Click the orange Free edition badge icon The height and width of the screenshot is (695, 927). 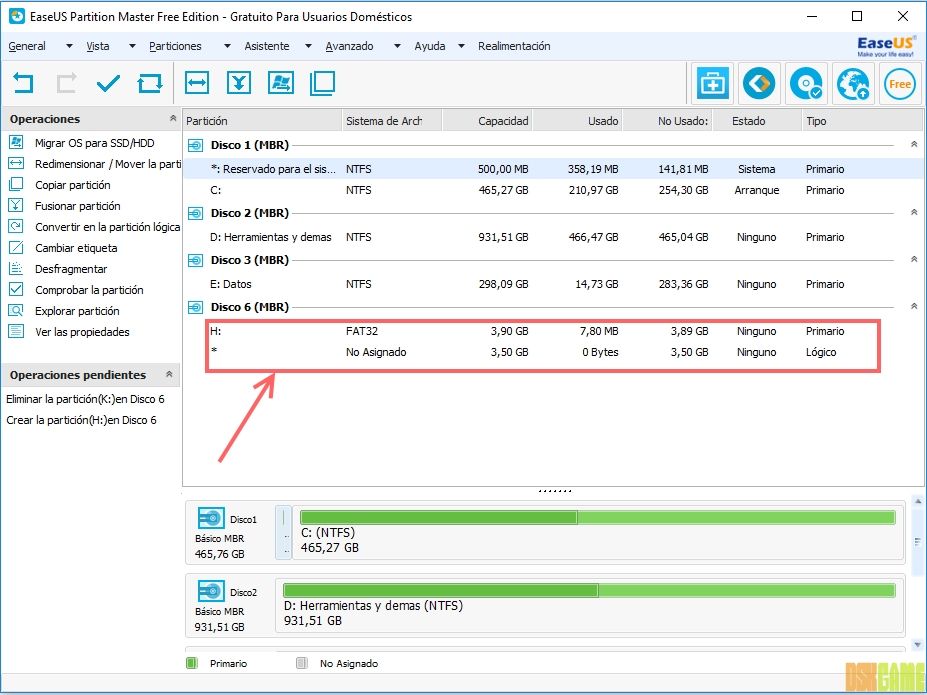[x=899, y=84]
